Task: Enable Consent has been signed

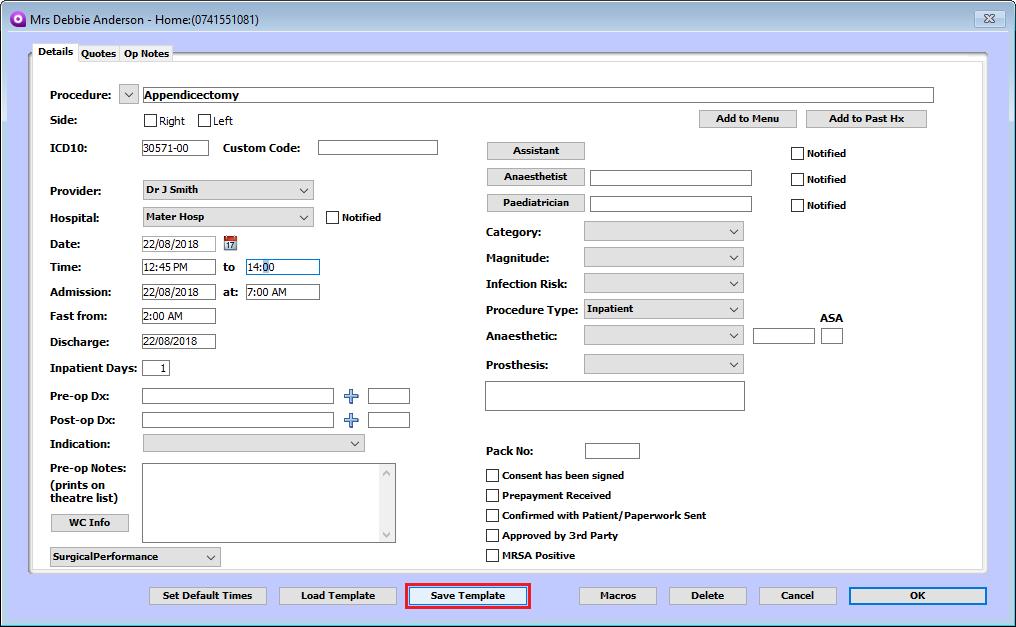Action: tap(492, 475)
